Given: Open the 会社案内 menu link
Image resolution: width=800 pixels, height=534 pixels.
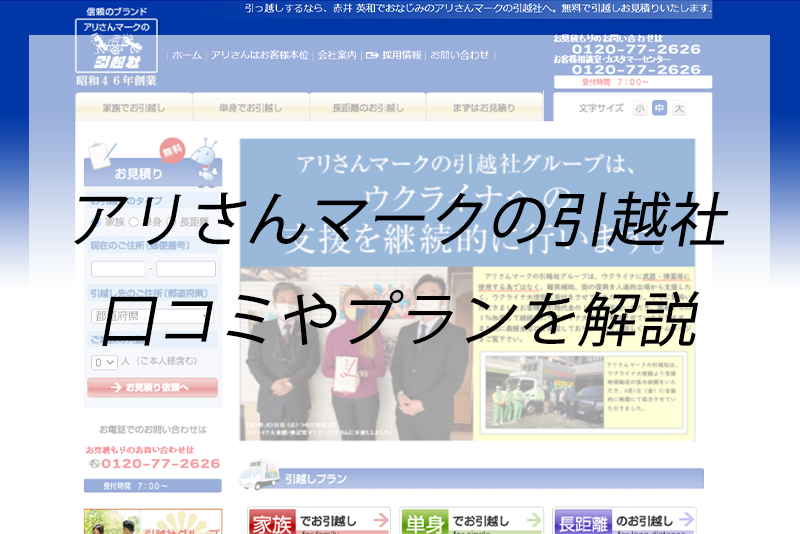Looking at the screenshot, I should (x=337, y=55).
